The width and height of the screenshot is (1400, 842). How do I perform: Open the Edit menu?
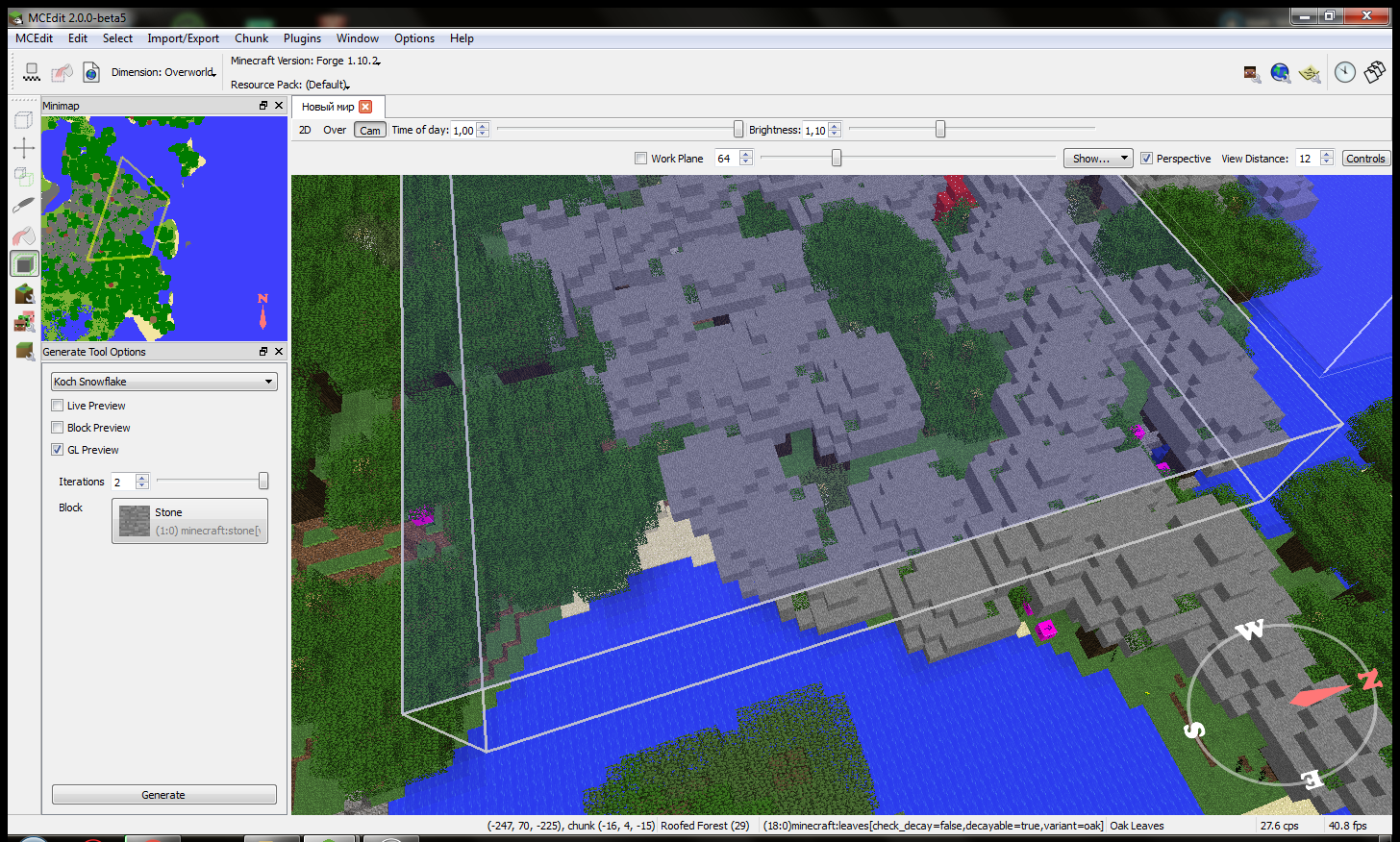coord(78,38)
